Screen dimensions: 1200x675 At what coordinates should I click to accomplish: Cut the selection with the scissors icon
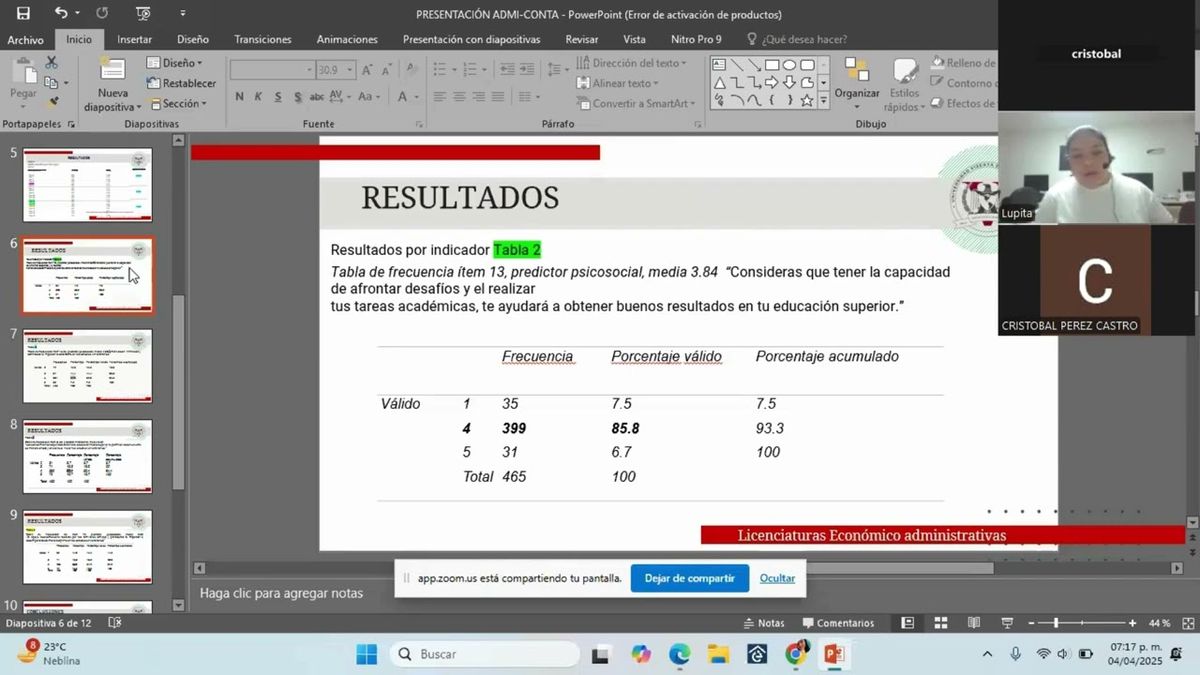[x=51, y=62]
